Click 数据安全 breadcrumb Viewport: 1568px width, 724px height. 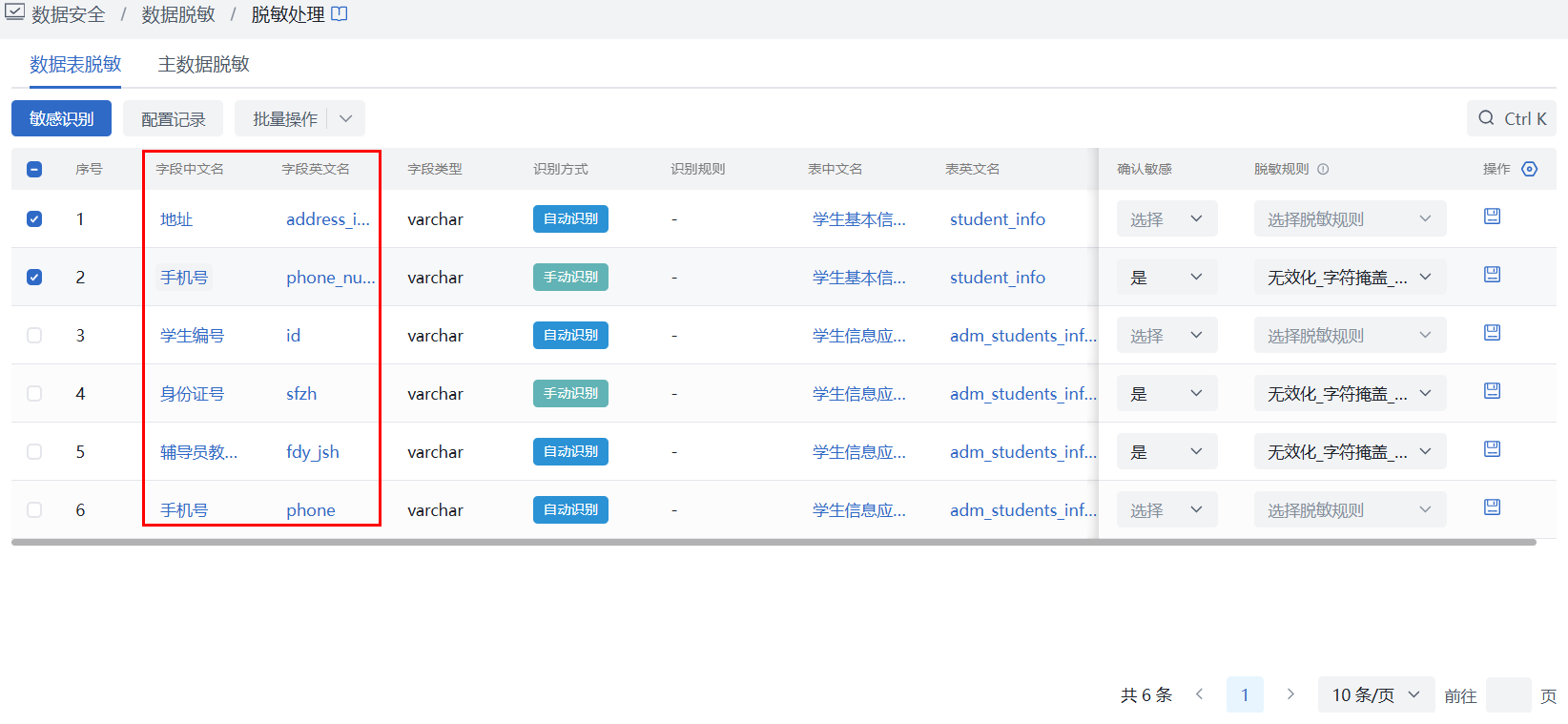[68, 14]
